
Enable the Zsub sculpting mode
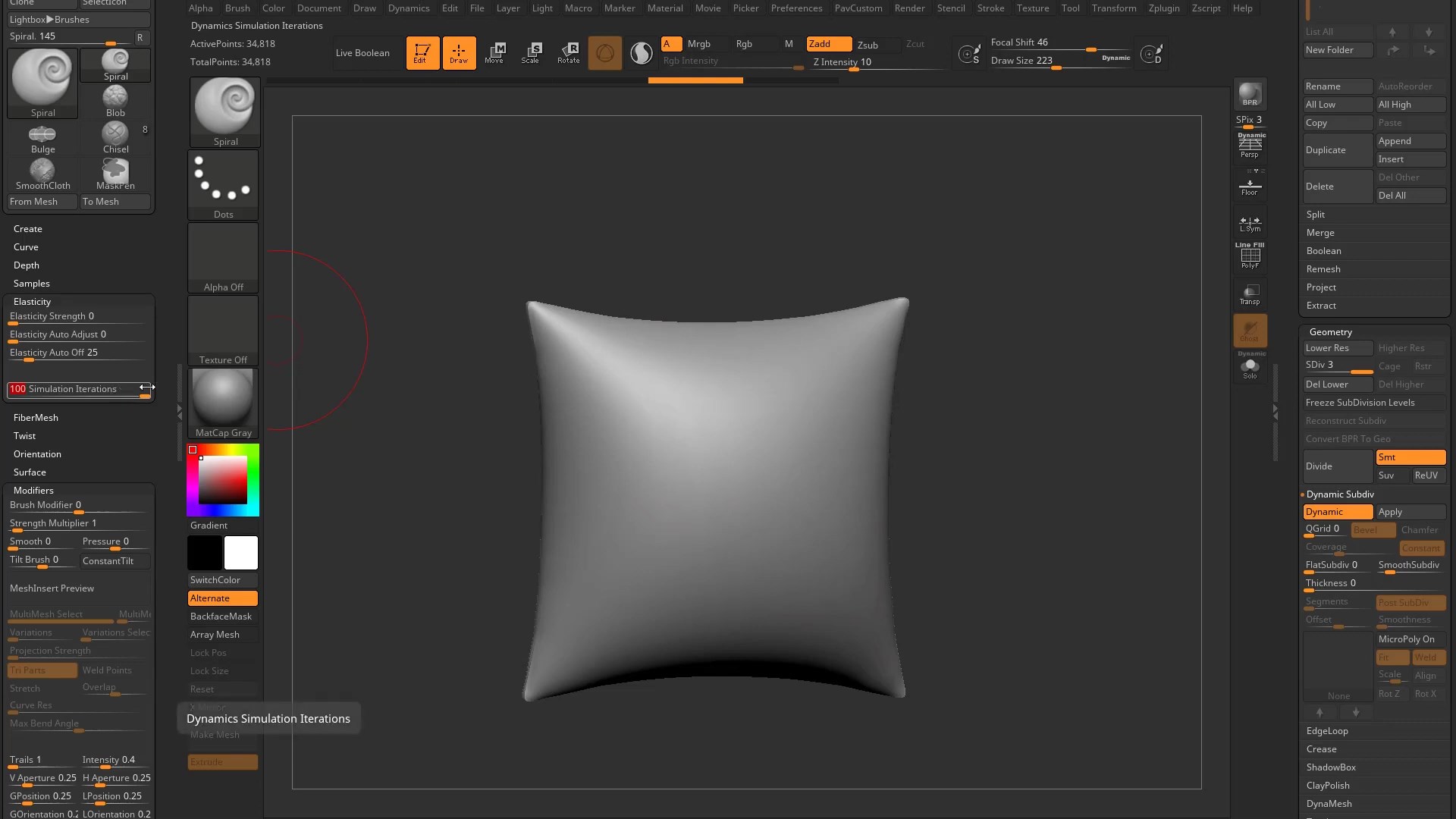[x=876, y=45]
